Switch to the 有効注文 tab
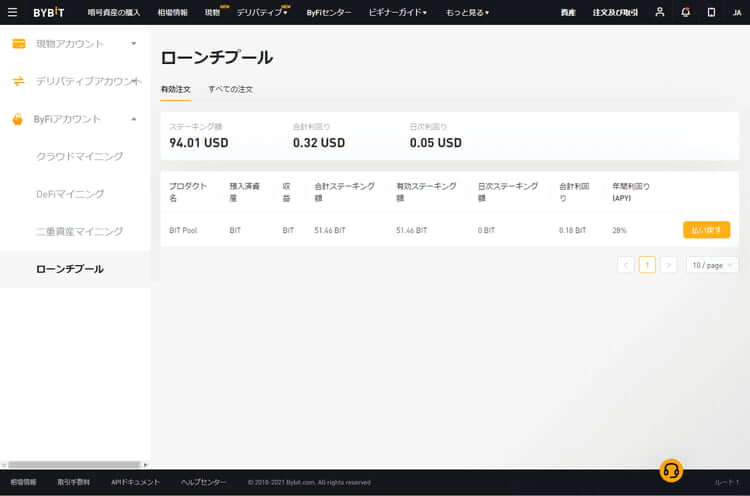 [x=176, y=89]
